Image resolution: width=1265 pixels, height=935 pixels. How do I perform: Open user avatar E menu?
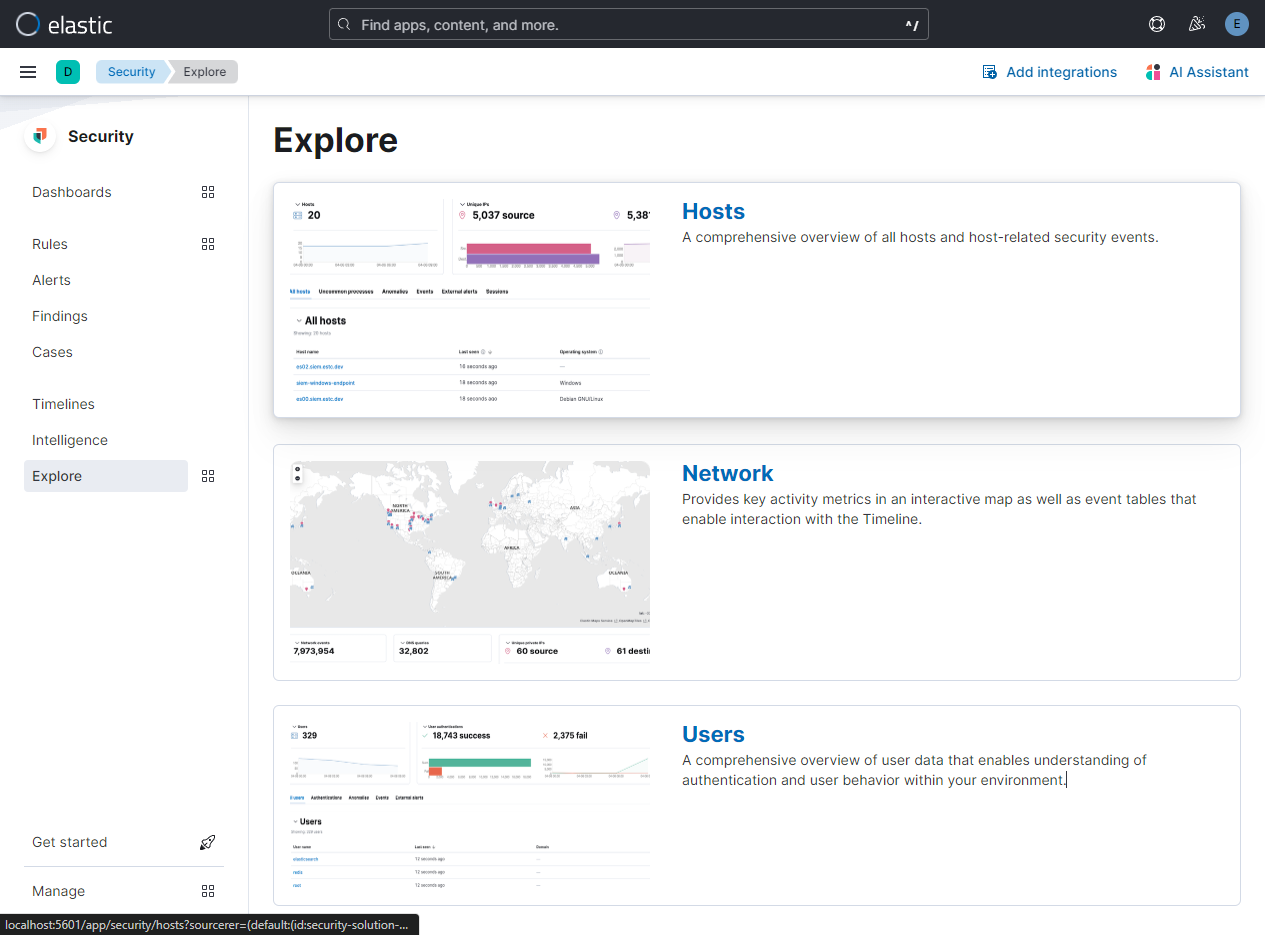1237,24
